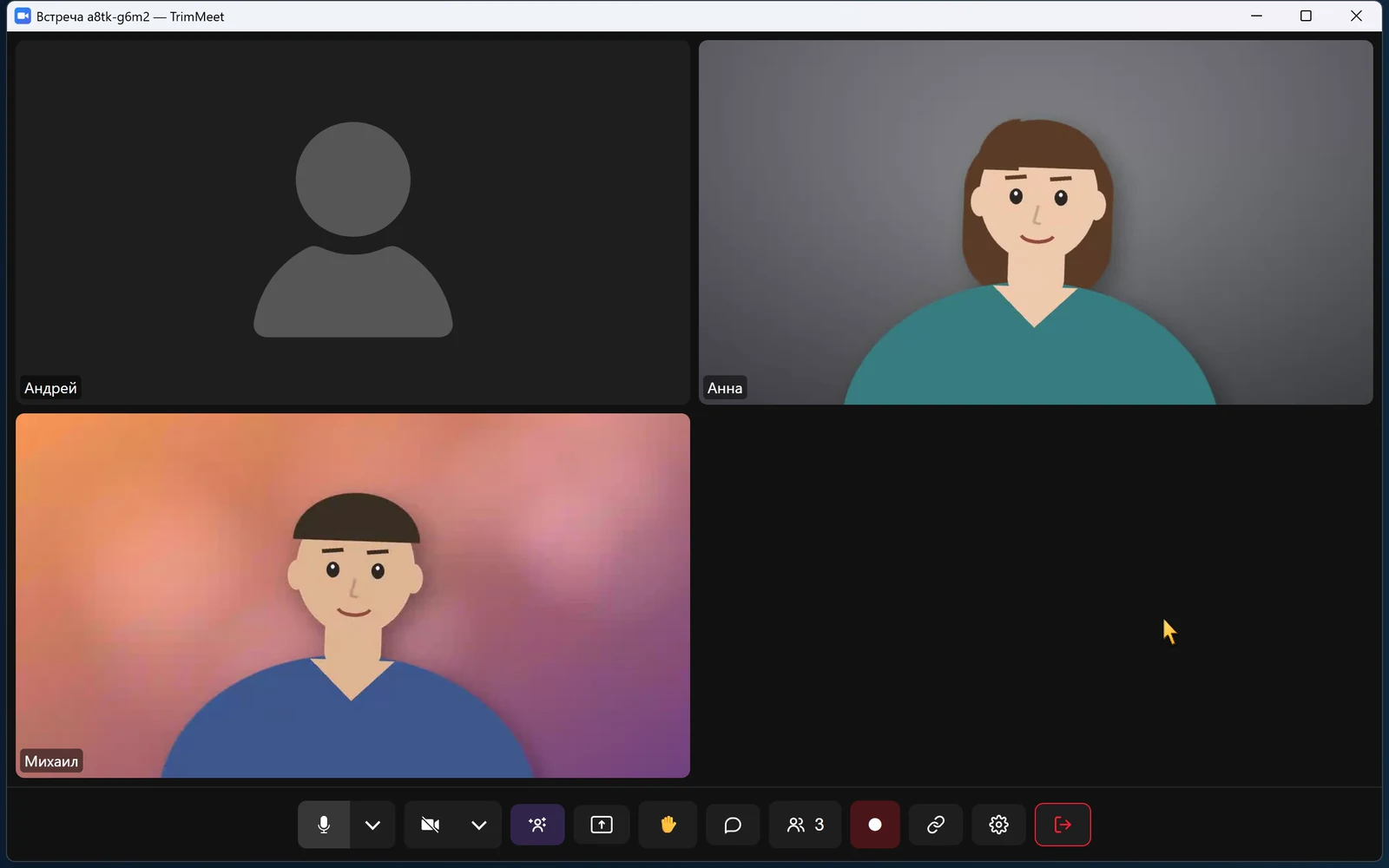
Task: Show the participants list with 3 people
Action: [x=805, y=825]
